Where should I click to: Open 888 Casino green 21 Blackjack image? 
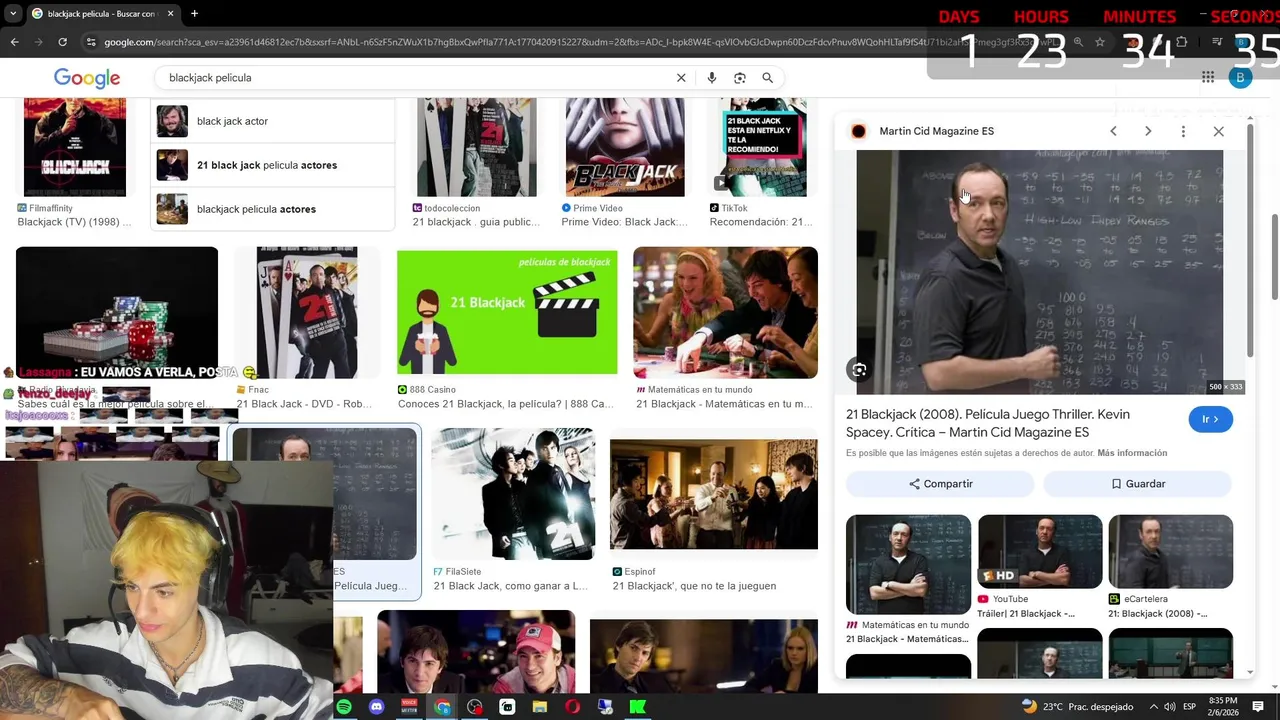click(x=507, y=312)
